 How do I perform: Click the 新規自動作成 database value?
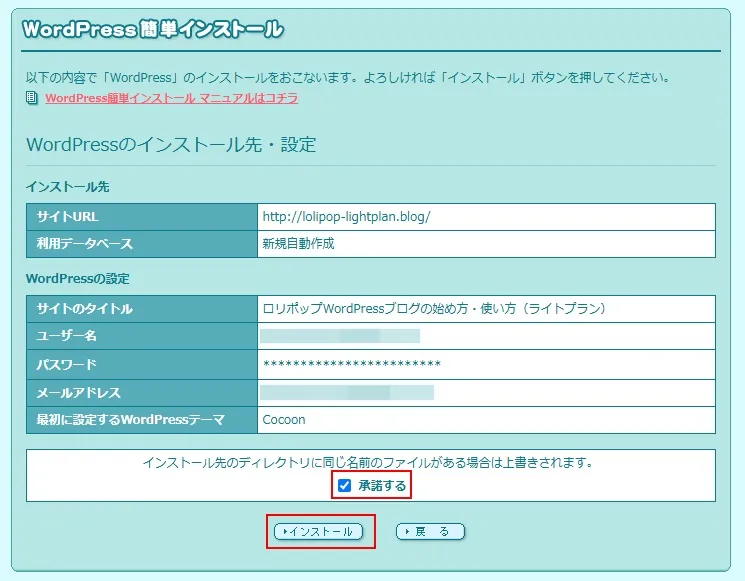[x=298, y=244]
